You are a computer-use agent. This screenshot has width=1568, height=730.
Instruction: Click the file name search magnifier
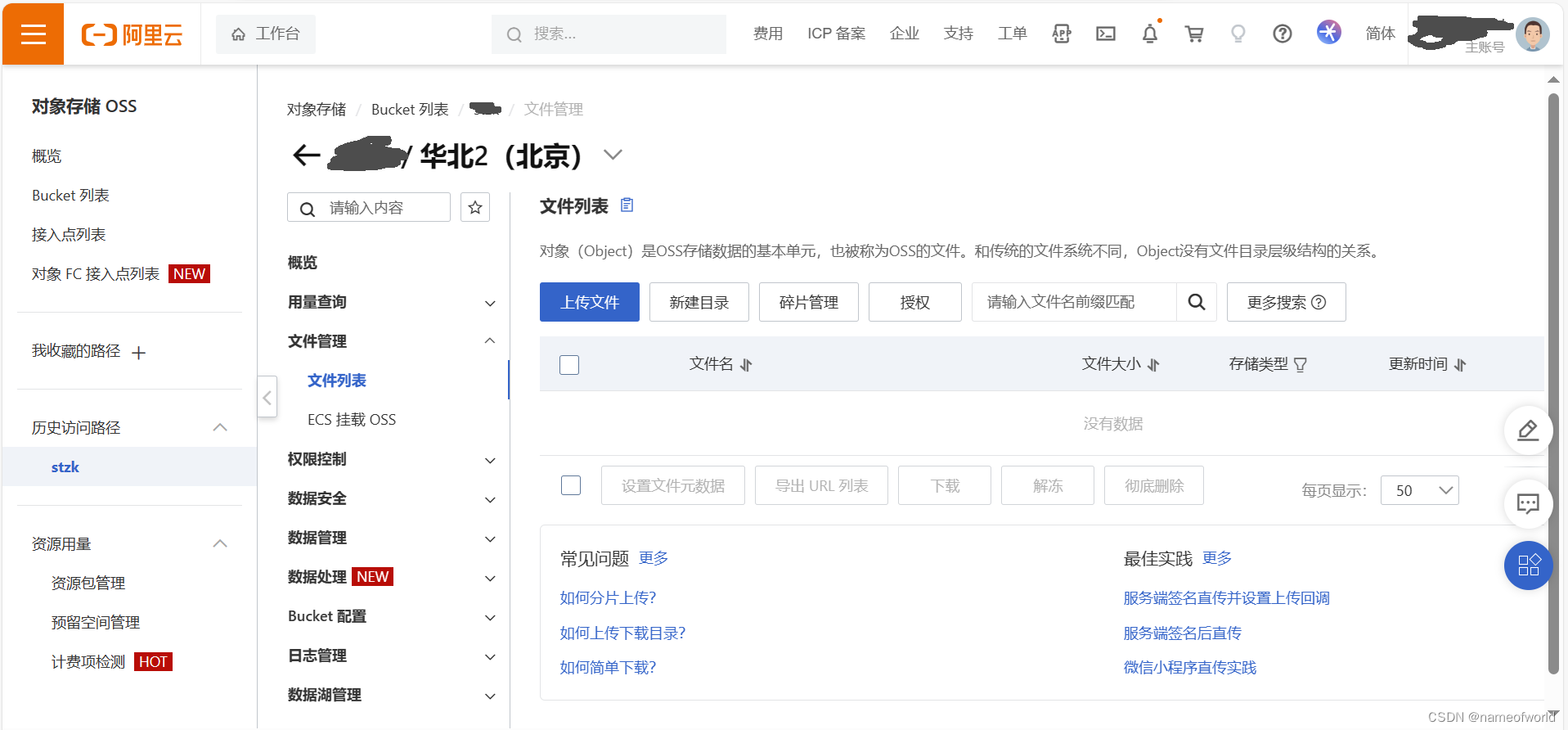1197,302
